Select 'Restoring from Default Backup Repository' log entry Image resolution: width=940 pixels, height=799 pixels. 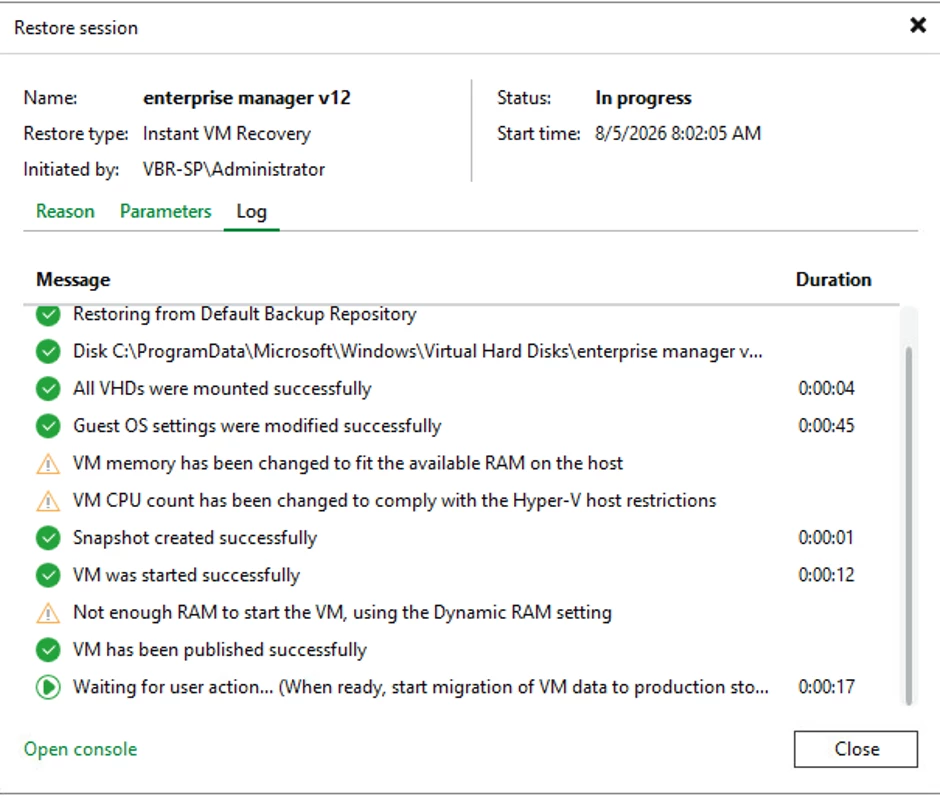(245, 314)
